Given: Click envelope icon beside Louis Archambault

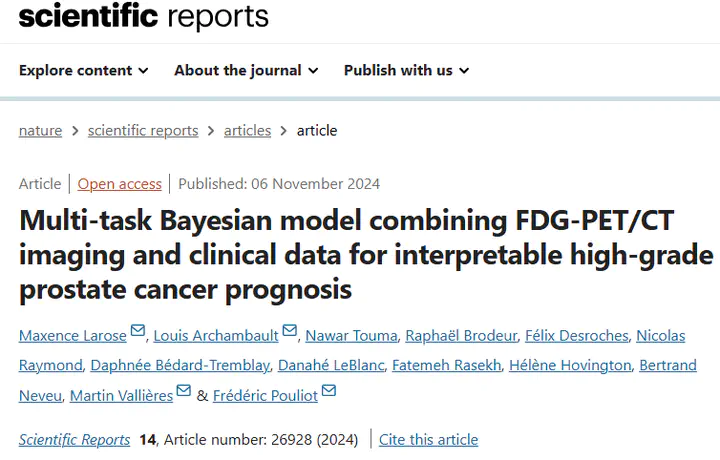Looking at the screenshot, I should point(289,330).
